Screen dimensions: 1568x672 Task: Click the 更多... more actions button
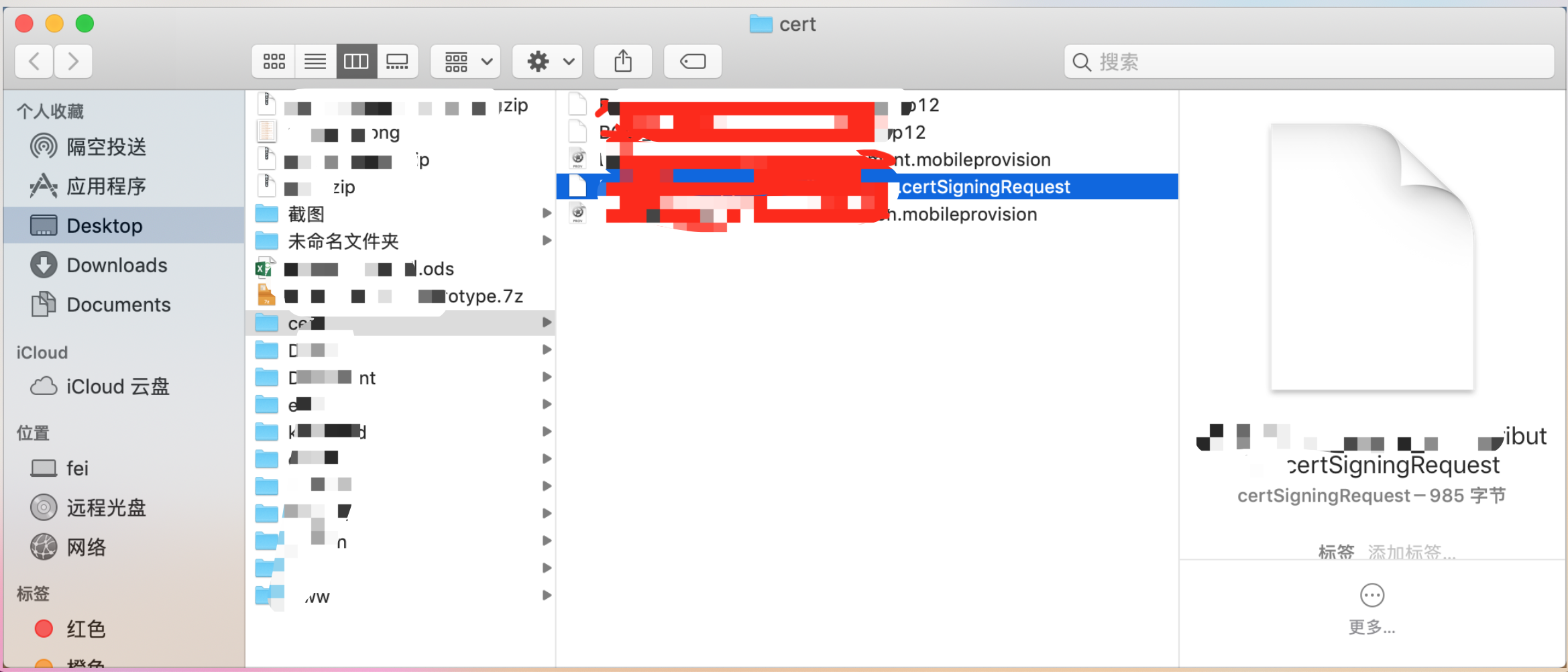click(x=1371, y=596)
